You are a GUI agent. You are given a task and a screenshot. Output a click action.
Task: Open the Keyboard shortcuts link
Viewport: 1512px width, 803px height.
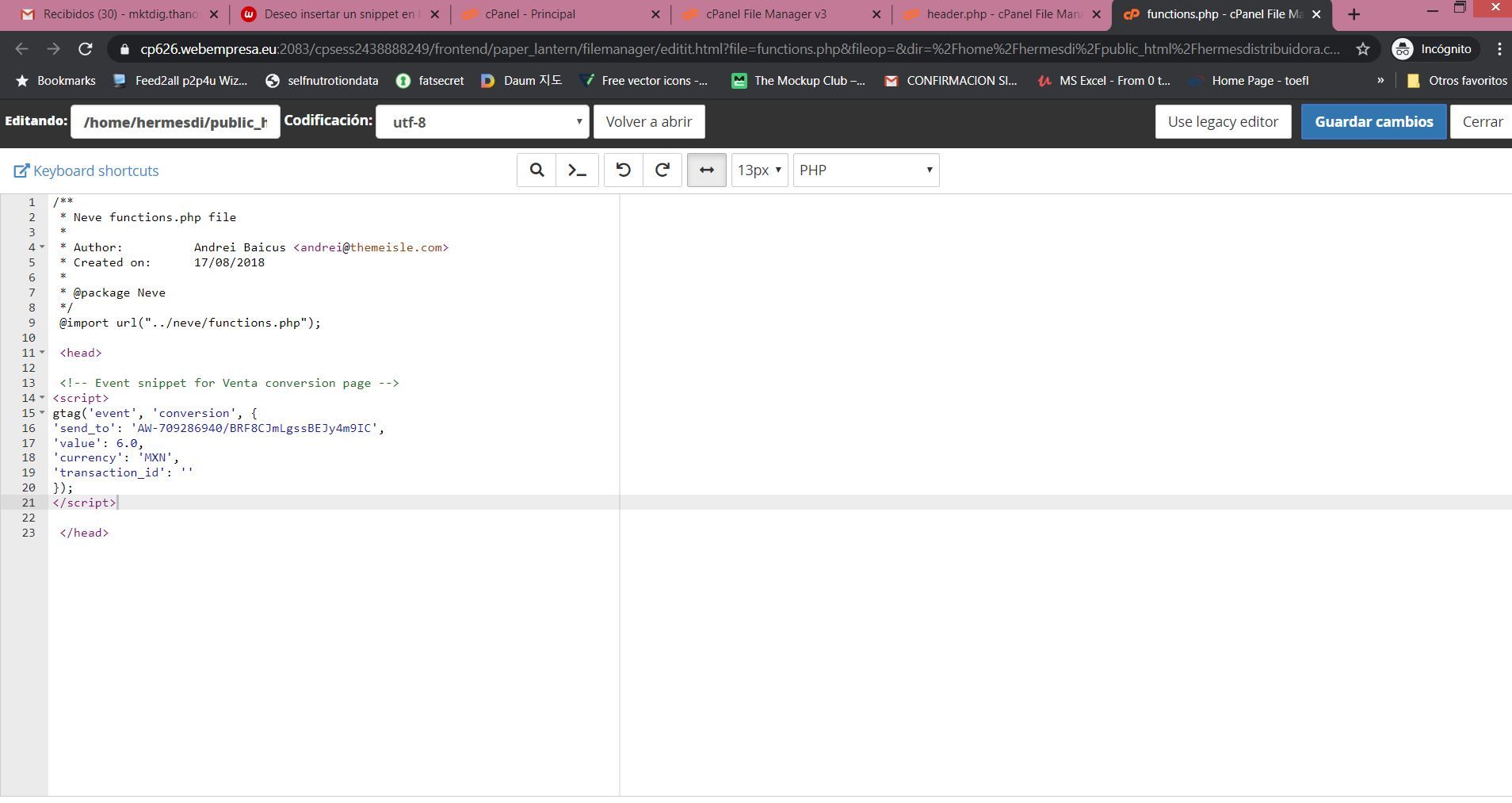point(86,170)
